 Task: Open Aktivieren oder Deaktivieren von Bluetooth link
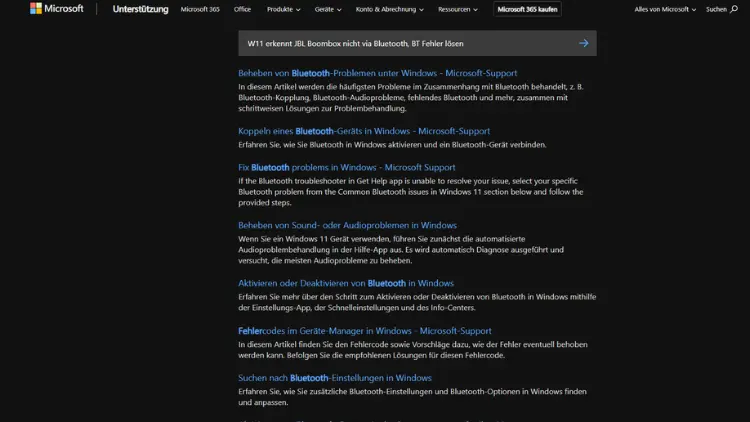[345, 283]
